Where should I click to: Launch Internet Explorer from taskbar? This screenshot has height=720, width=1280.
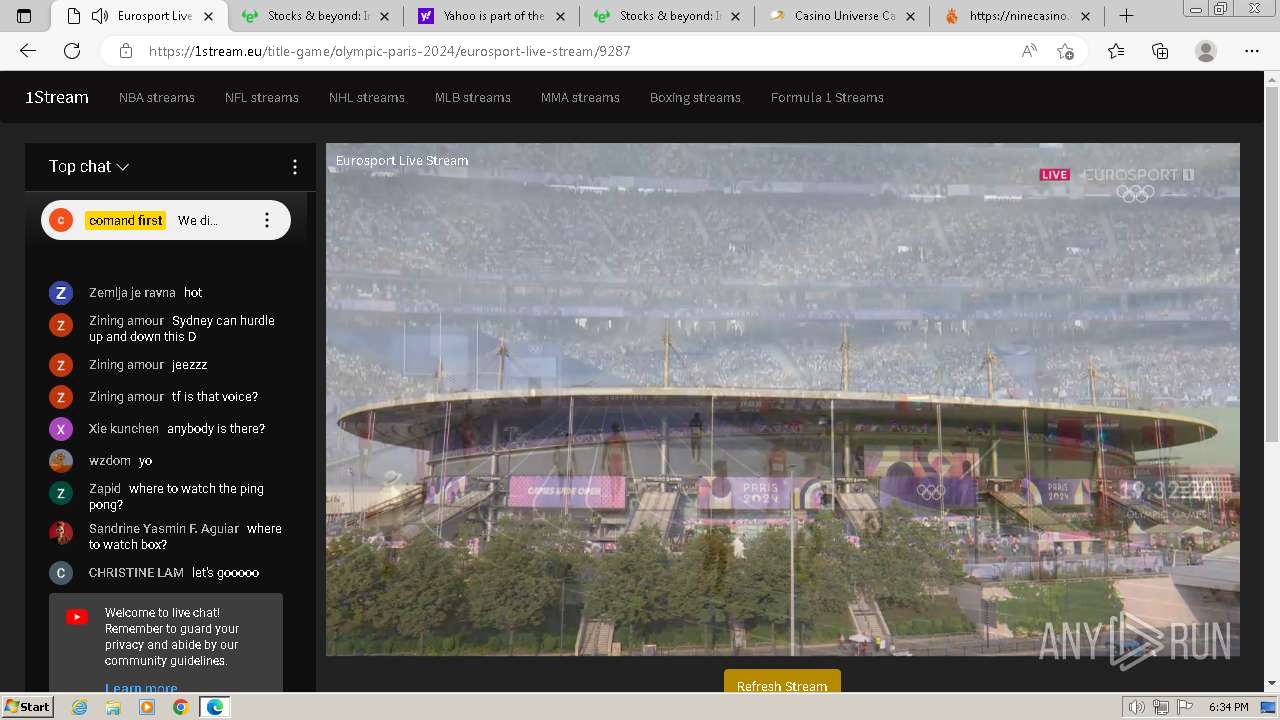[79, 707]
